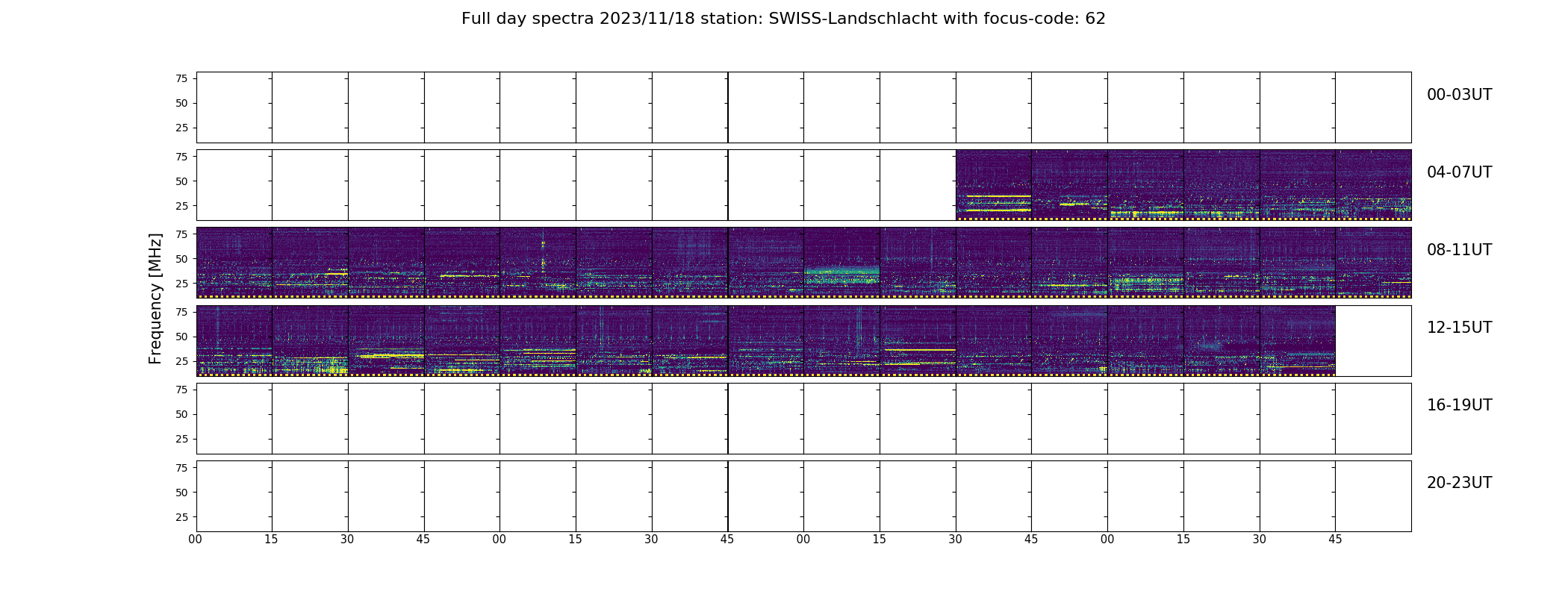Select the 08:15 spectrogram panel in 08-11UT row
1568x597 pixels.
coord(311,263)
